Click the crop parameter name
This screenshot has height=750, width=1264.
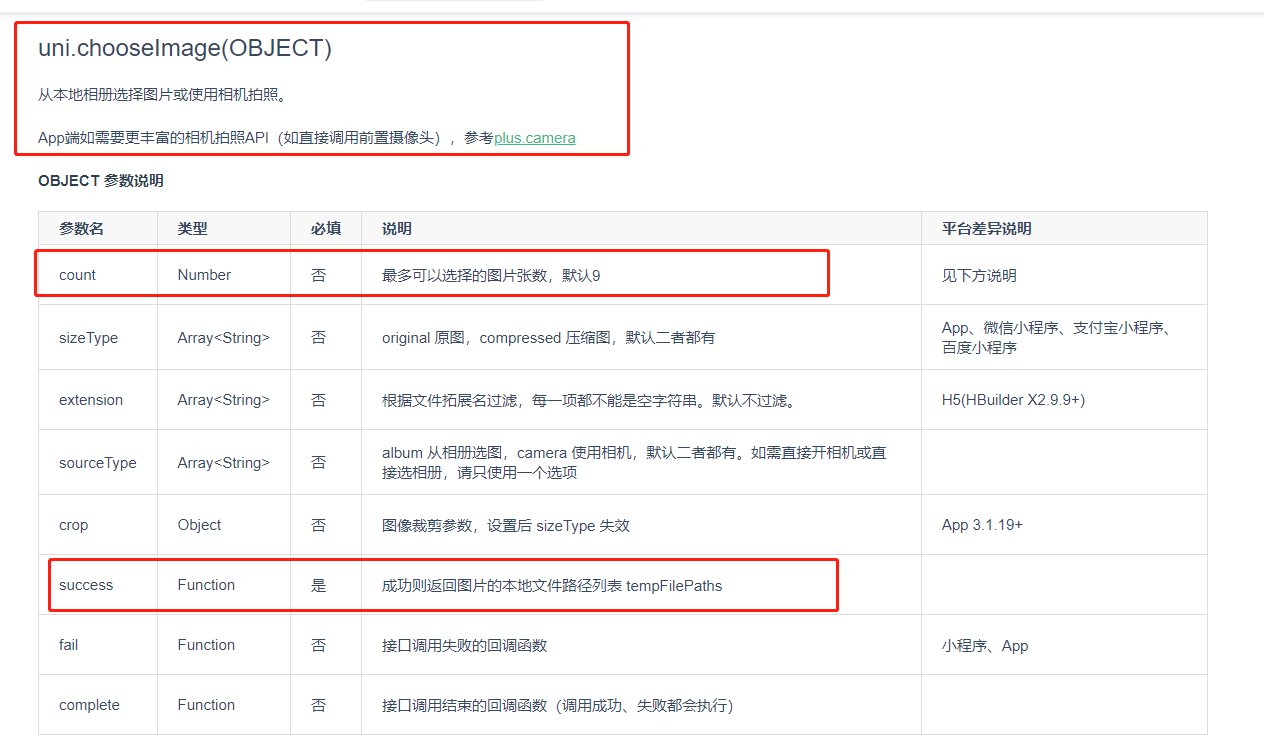[x=73, y=524]
